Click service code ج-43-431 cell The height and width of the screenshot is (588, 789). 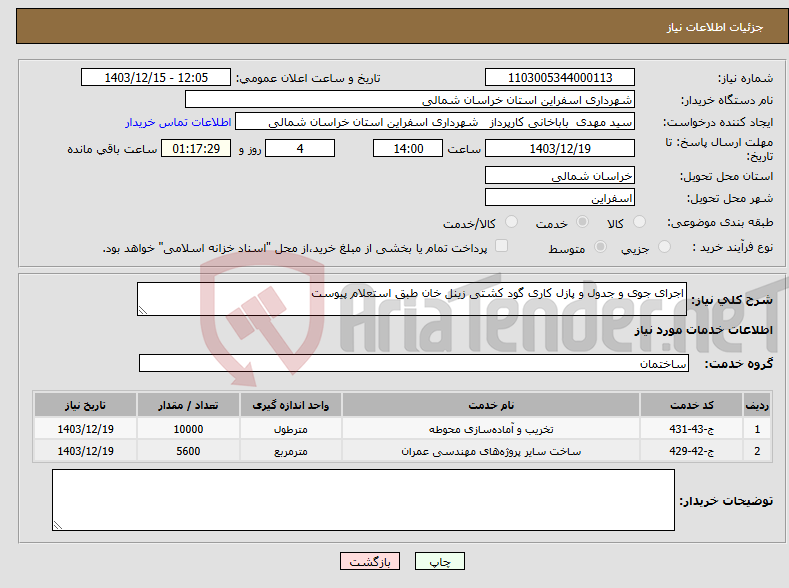pos(692,429)
